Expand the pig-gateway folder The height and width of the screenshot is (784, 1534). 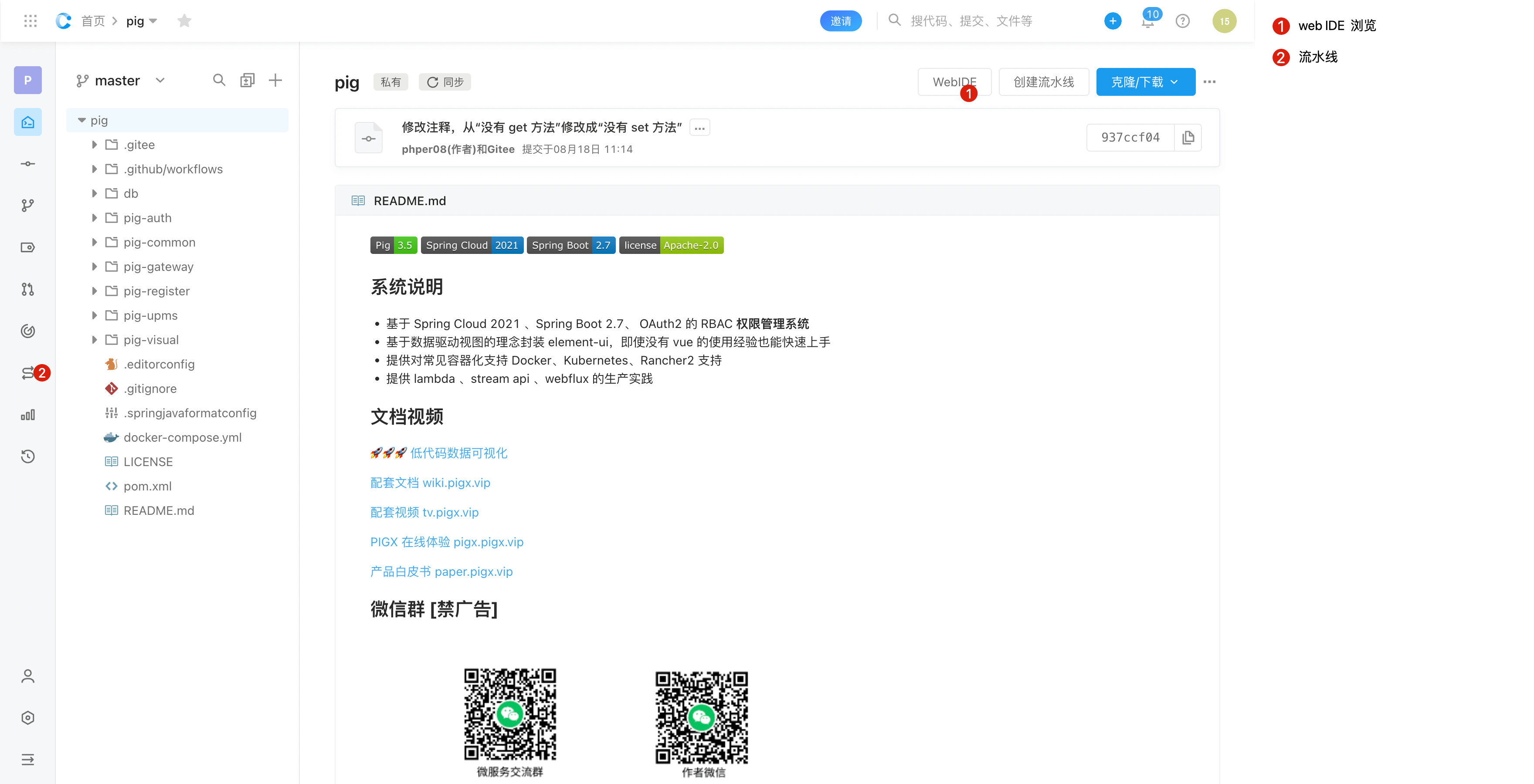coord(94,267)
